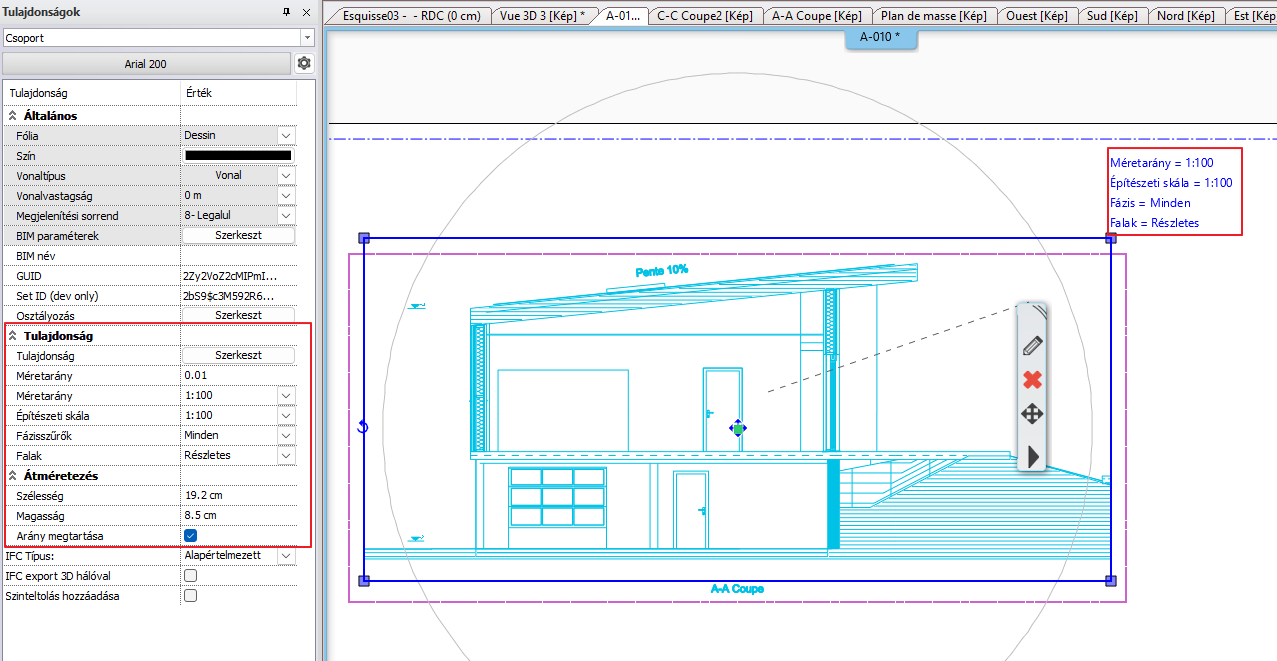Viewport: 1277px width, 661px height.
Task: Select the four-arrow move icon
Action: pos(1032,414)
